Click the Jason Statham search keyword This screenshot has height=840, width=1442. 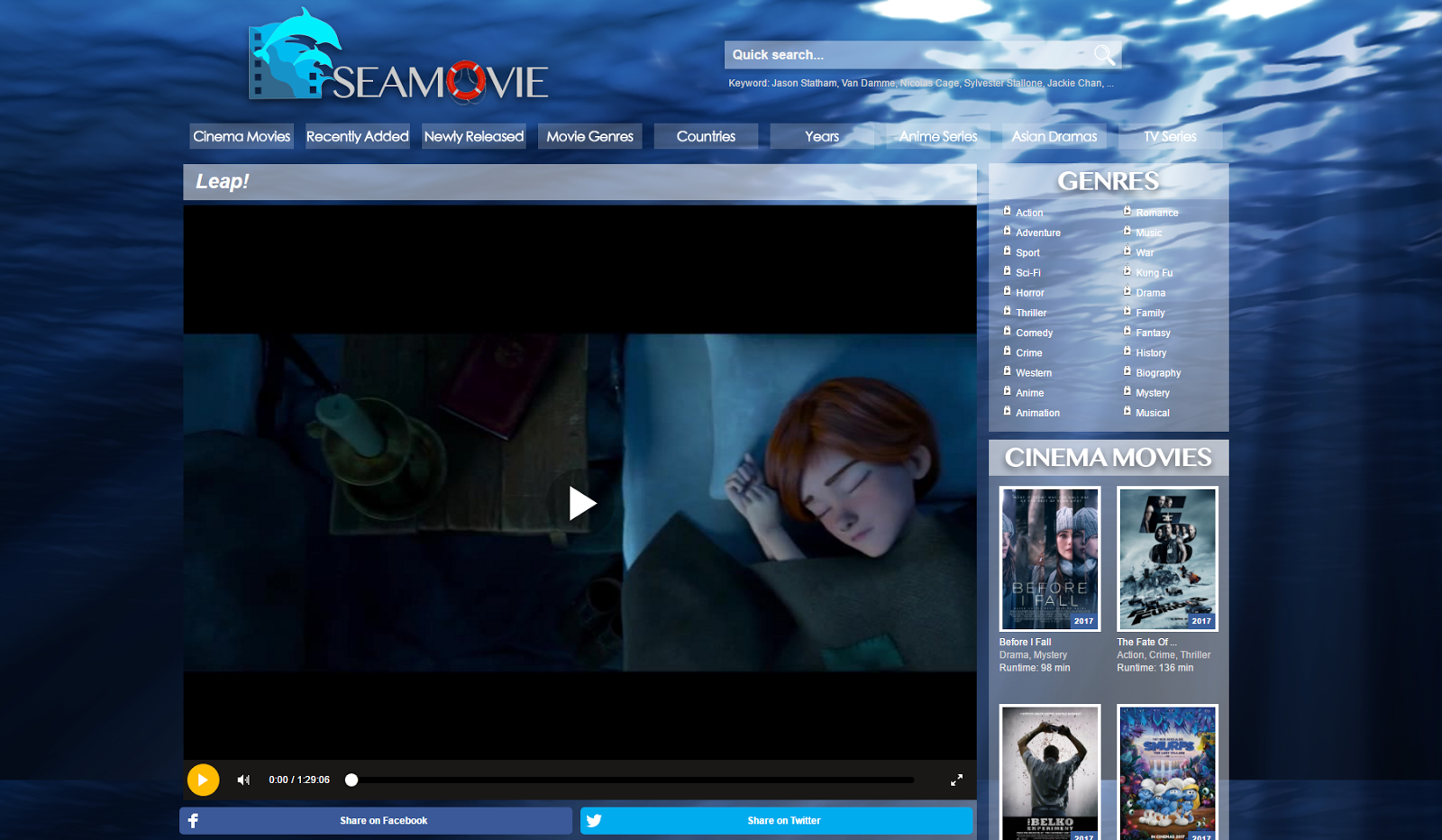(x=804, y=83)
